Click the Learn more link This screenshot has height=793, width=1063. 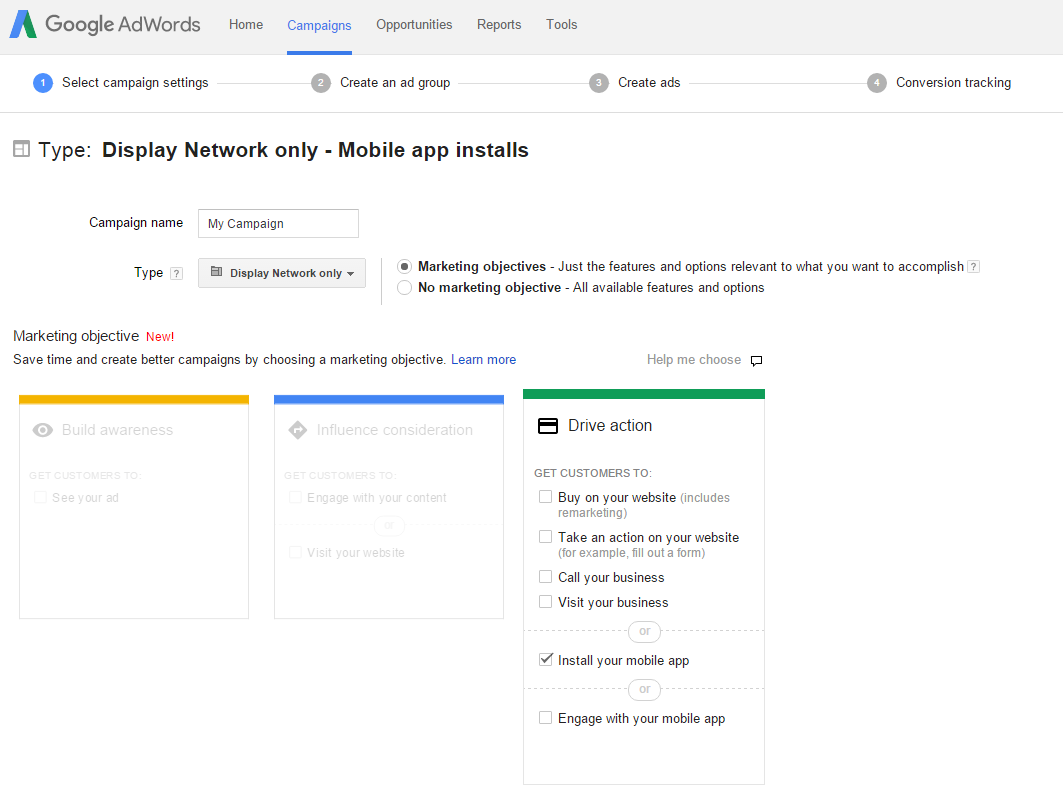tap(483, 360)
